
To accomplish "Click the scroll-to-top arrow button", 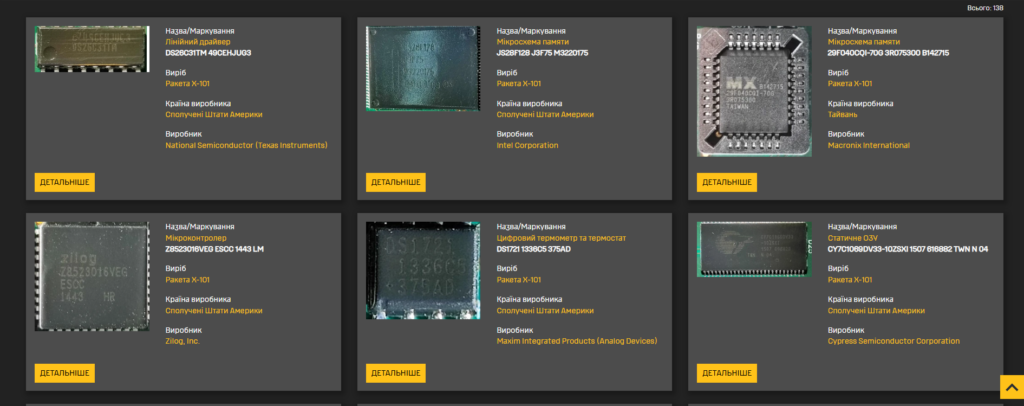I will (x=1012, y=387).
